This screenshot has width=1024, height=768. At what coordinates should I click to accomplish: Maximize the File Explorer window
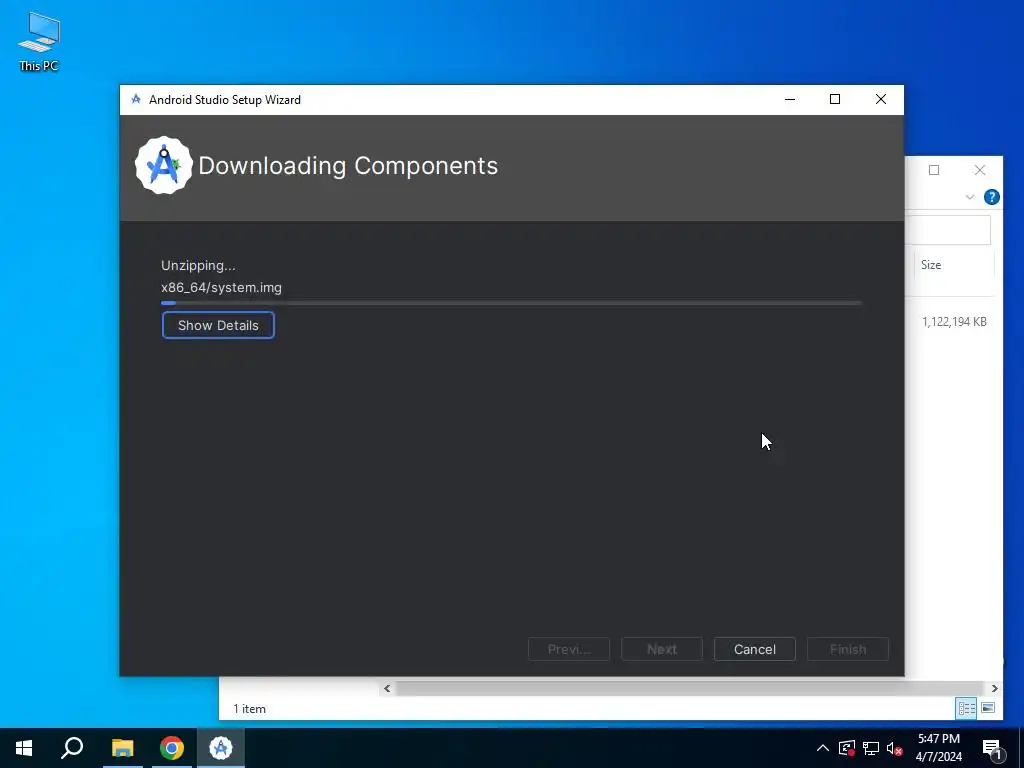click(934, 170)
